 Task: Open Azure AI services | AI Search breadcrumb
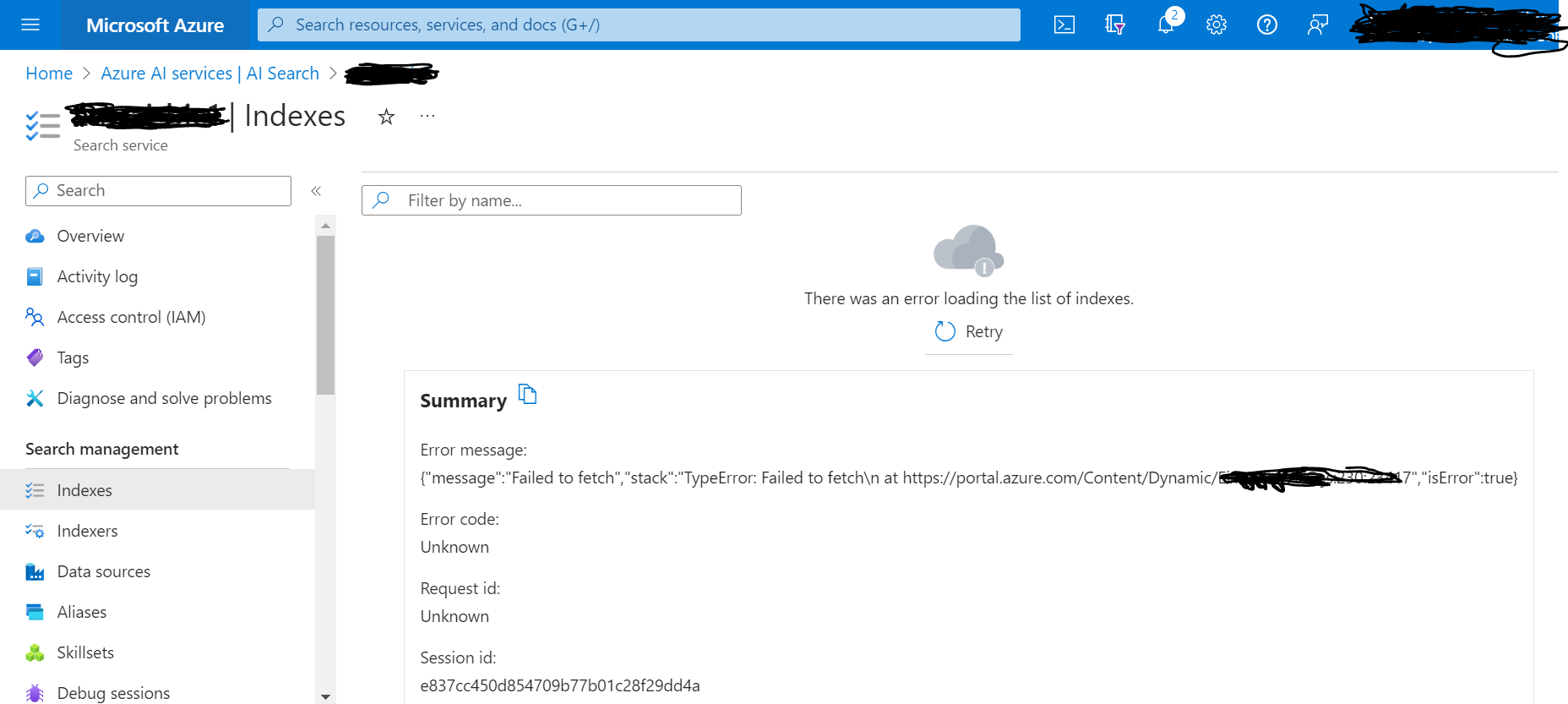(x=210, y=74)
